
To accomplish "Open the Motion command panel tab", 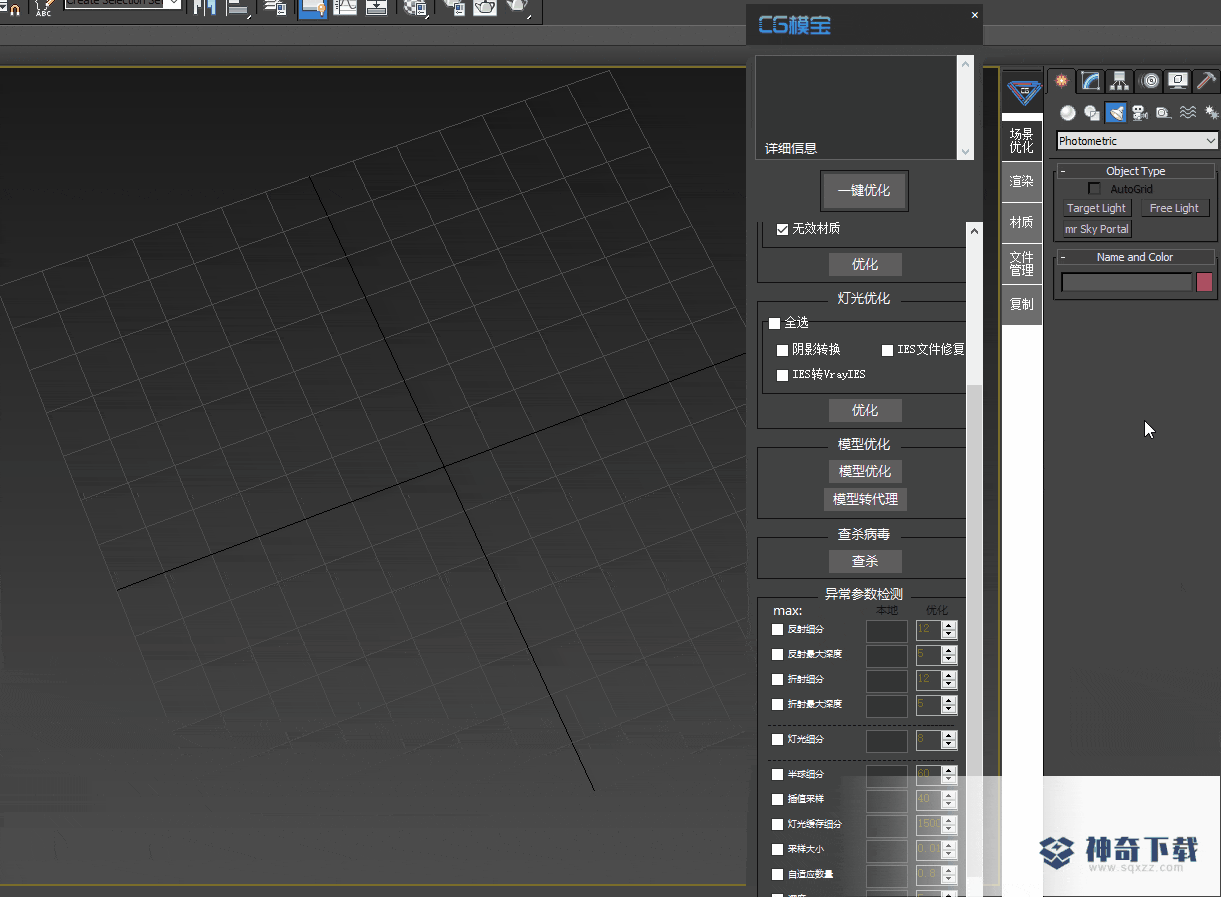I will (1149, 81).
